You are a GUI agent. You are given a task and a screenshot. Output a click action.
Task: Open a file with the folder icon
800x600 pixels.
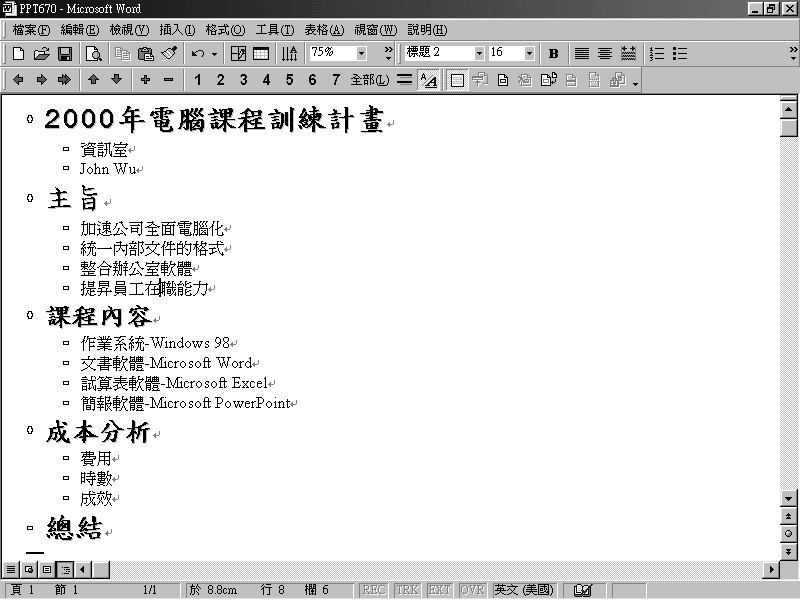click(41, 53)
